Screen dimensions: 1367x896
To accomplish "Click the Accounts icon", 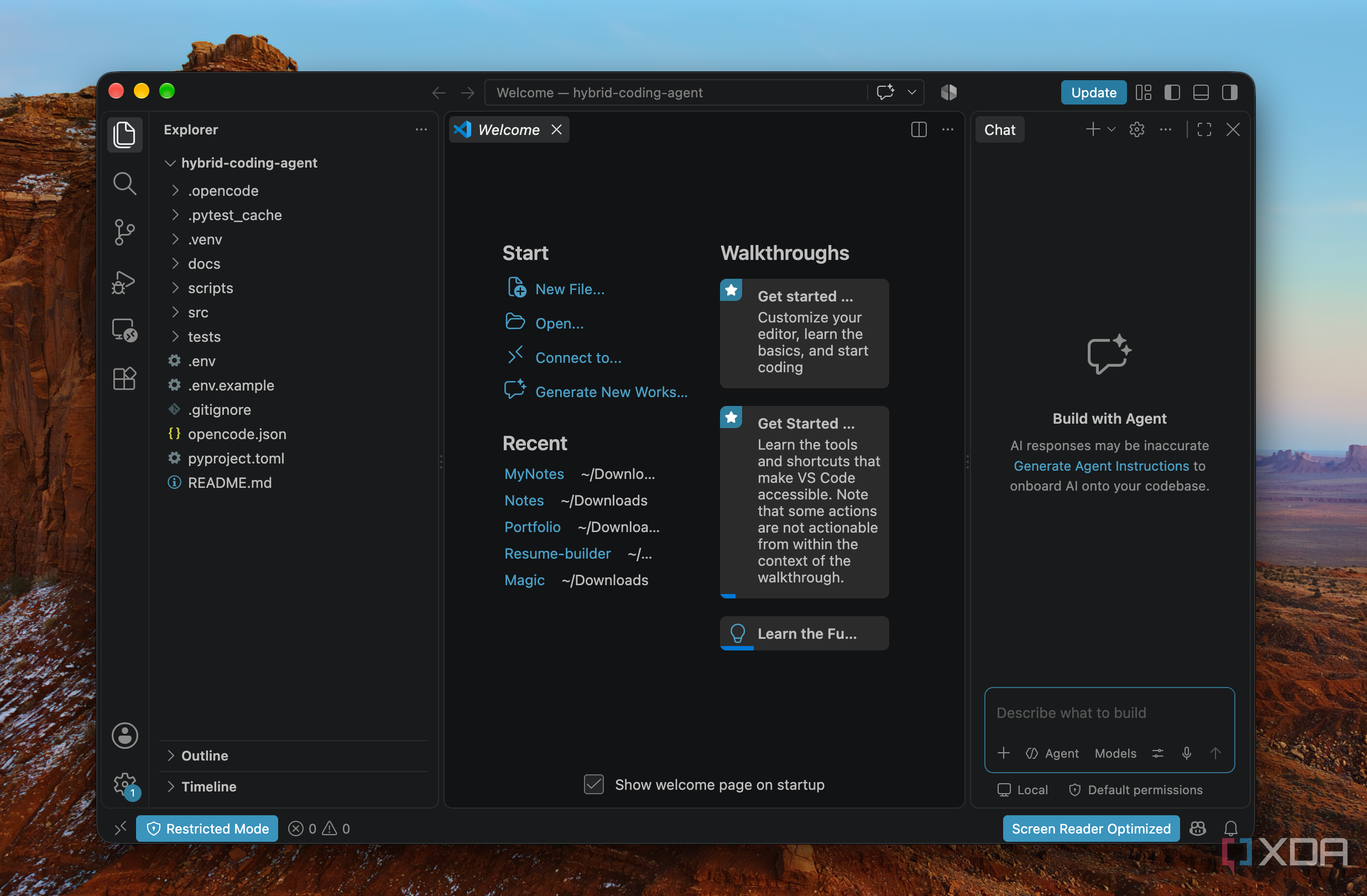I will (x=124, y=736).
